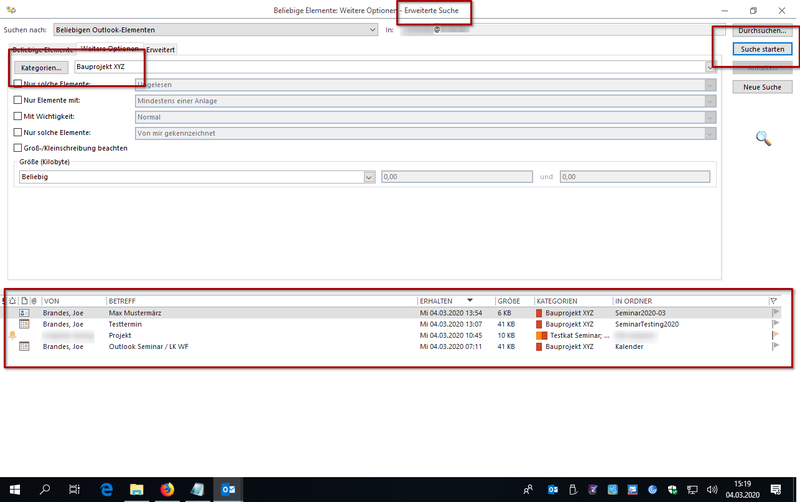This screenshot has width=800, height=502.
Task: Sort results by the attachment paperclip column
Action: (34, 300)
